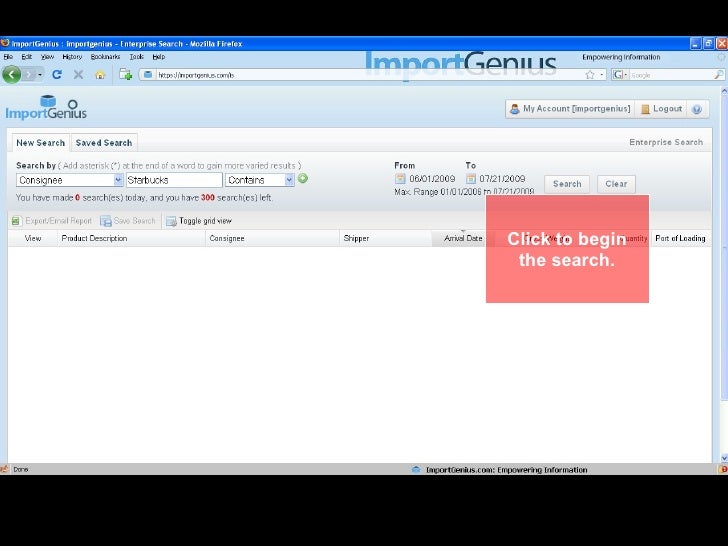Open the From date calendar icon
Image resolution: width=728 pixels, height=546 pixels.
400,179
